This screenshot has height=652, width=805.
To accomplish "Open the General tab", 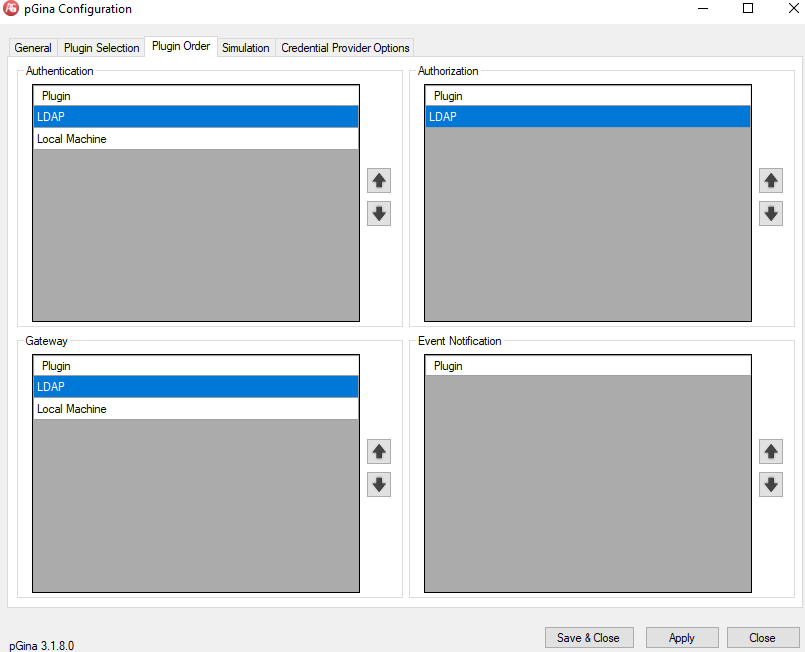I will pos(33,48).
